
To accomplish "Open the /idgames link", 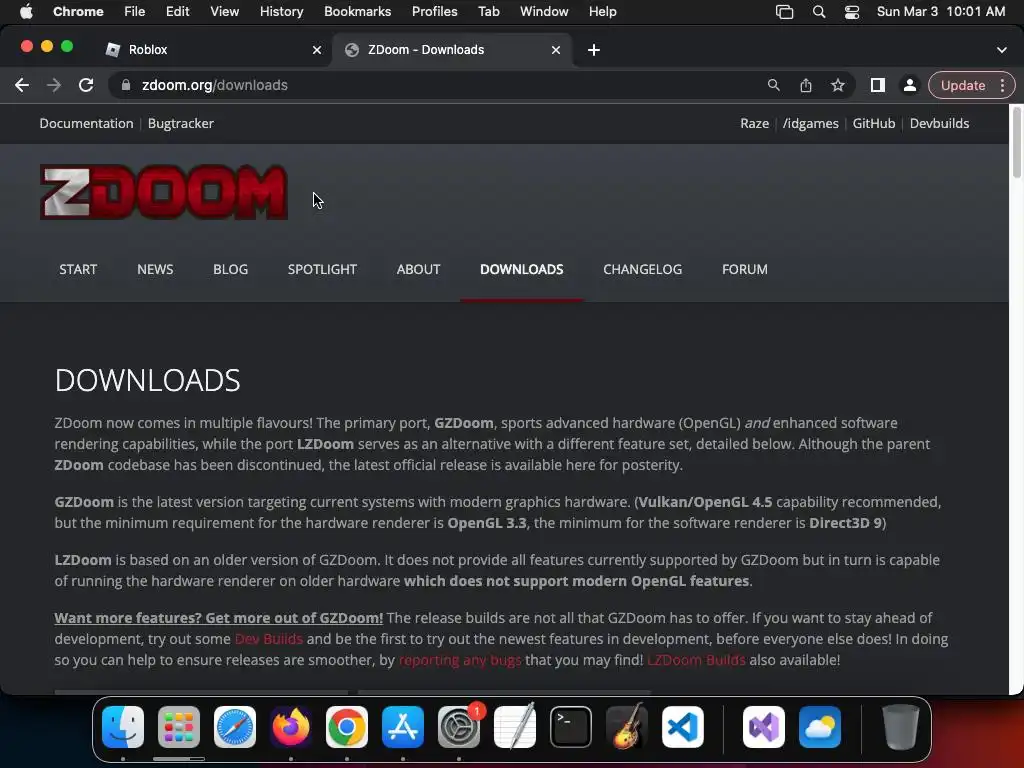I will [810, 123].
